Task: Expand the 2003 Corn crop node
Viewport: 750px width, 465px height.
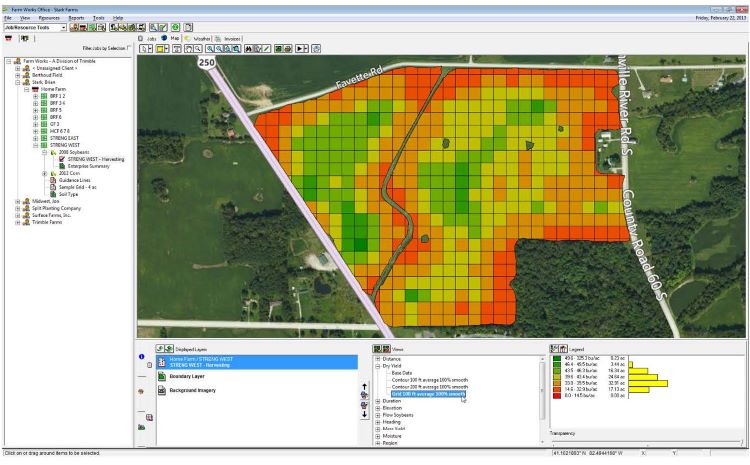Action: [44, 173]
